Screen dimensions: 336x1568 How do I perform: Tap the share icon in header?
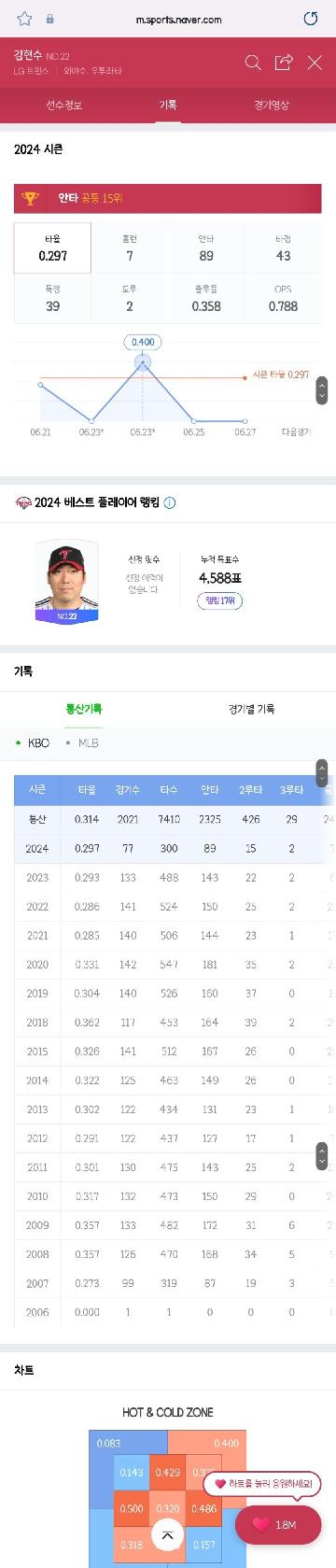click(284, 63)
